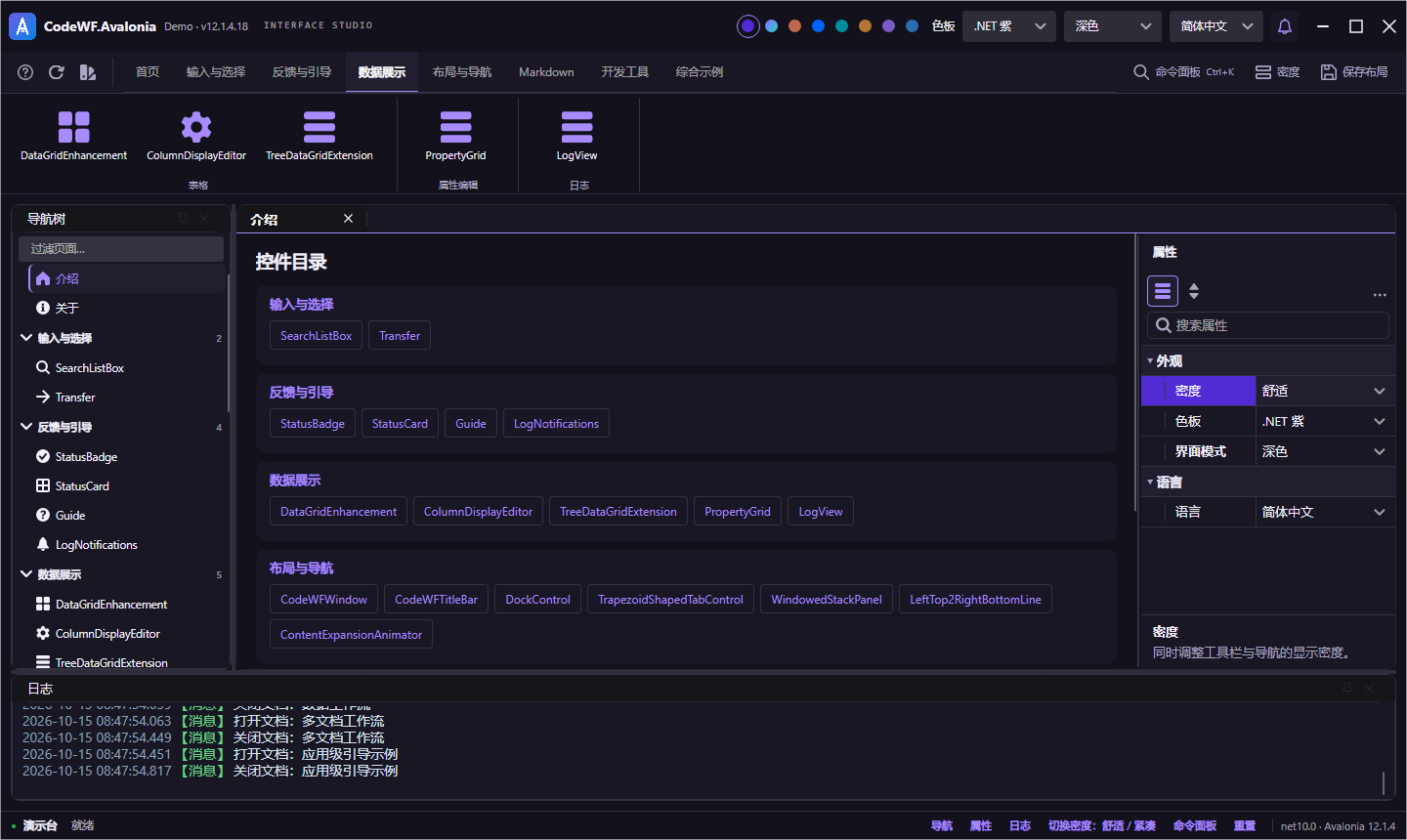Open the 色板 property dropdown in grid
Viewport: 1407px width, 840px height.
(1325, 421)
